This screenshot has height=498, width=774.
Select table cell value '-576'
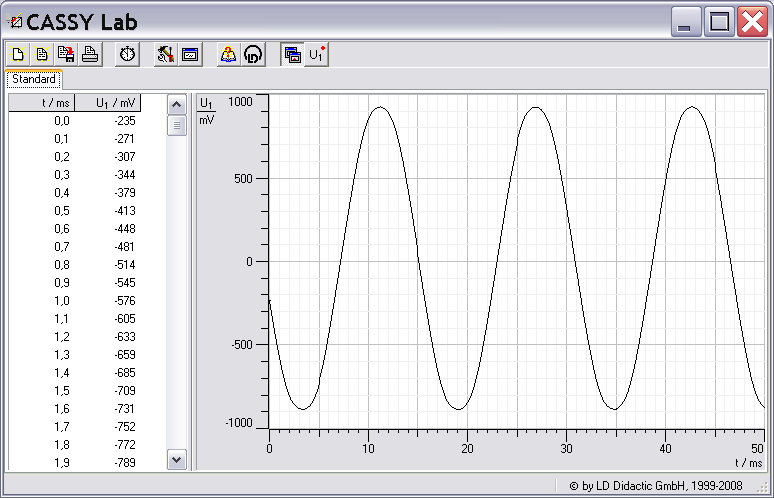coord(124,301)
